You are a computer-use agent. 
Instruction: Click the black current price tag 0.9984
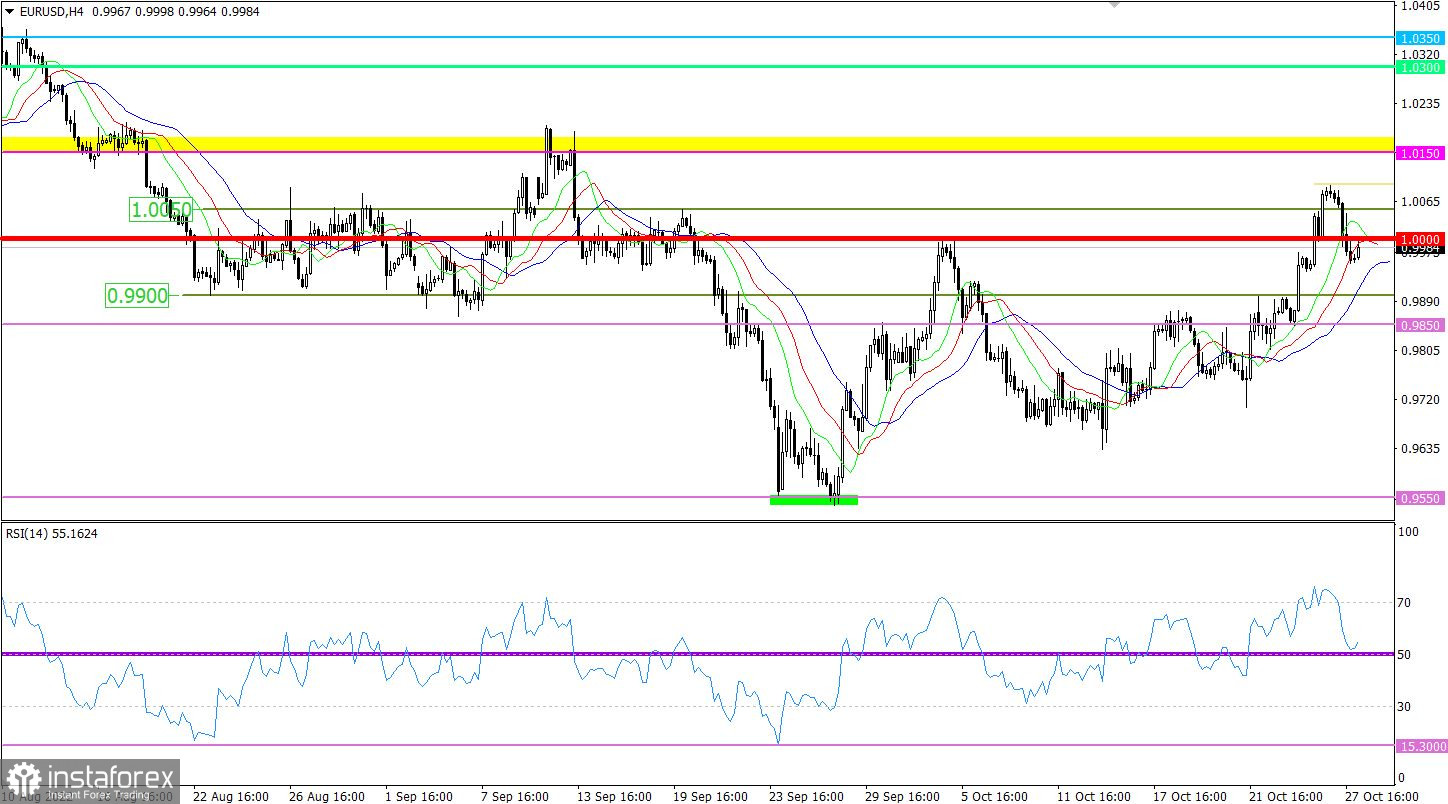click(x=1422, y=250)
